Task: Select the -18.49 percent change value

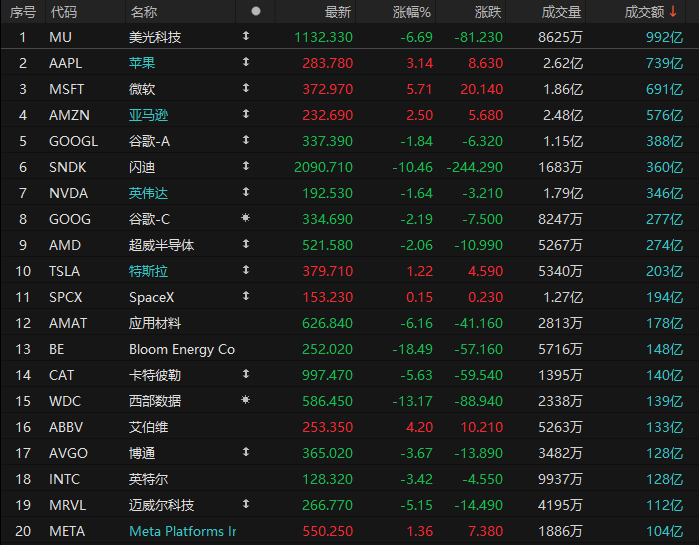Action: pos(412,349)
